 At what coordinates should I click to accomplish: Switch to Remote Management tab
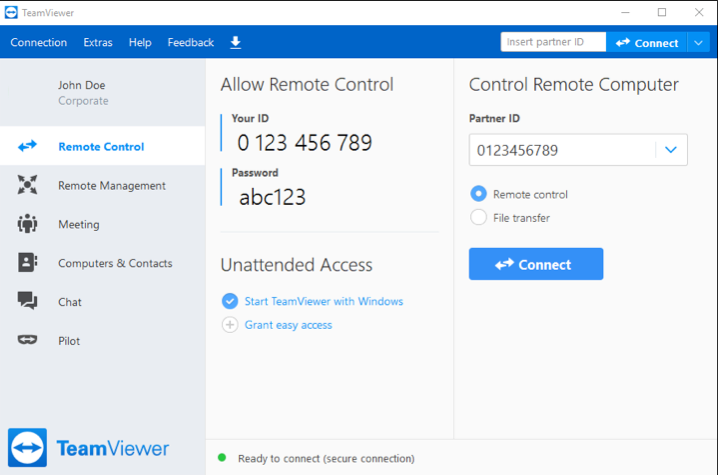click(103, 185)
